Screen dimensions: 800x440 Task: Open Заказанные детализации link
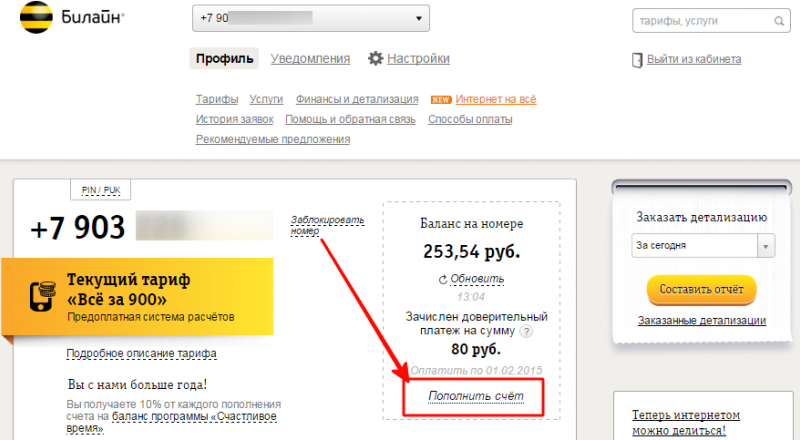(x=702, y=321)
